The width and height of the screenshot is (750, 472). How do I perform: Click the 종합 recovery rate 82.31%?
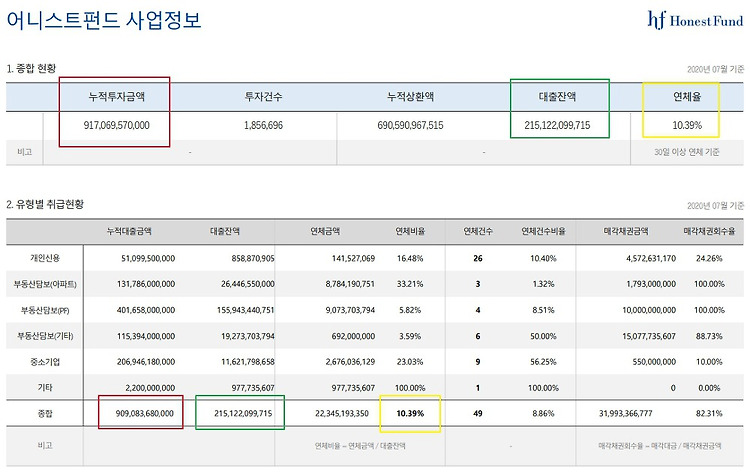(x=709, y=414)
